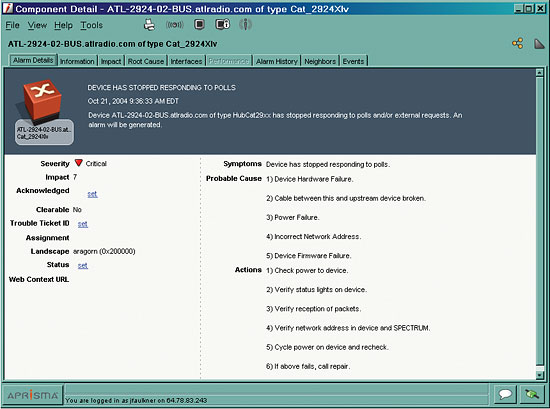Screen dimensions: 550x409
Task: Click the set link for Status
Action: (83, 266)
